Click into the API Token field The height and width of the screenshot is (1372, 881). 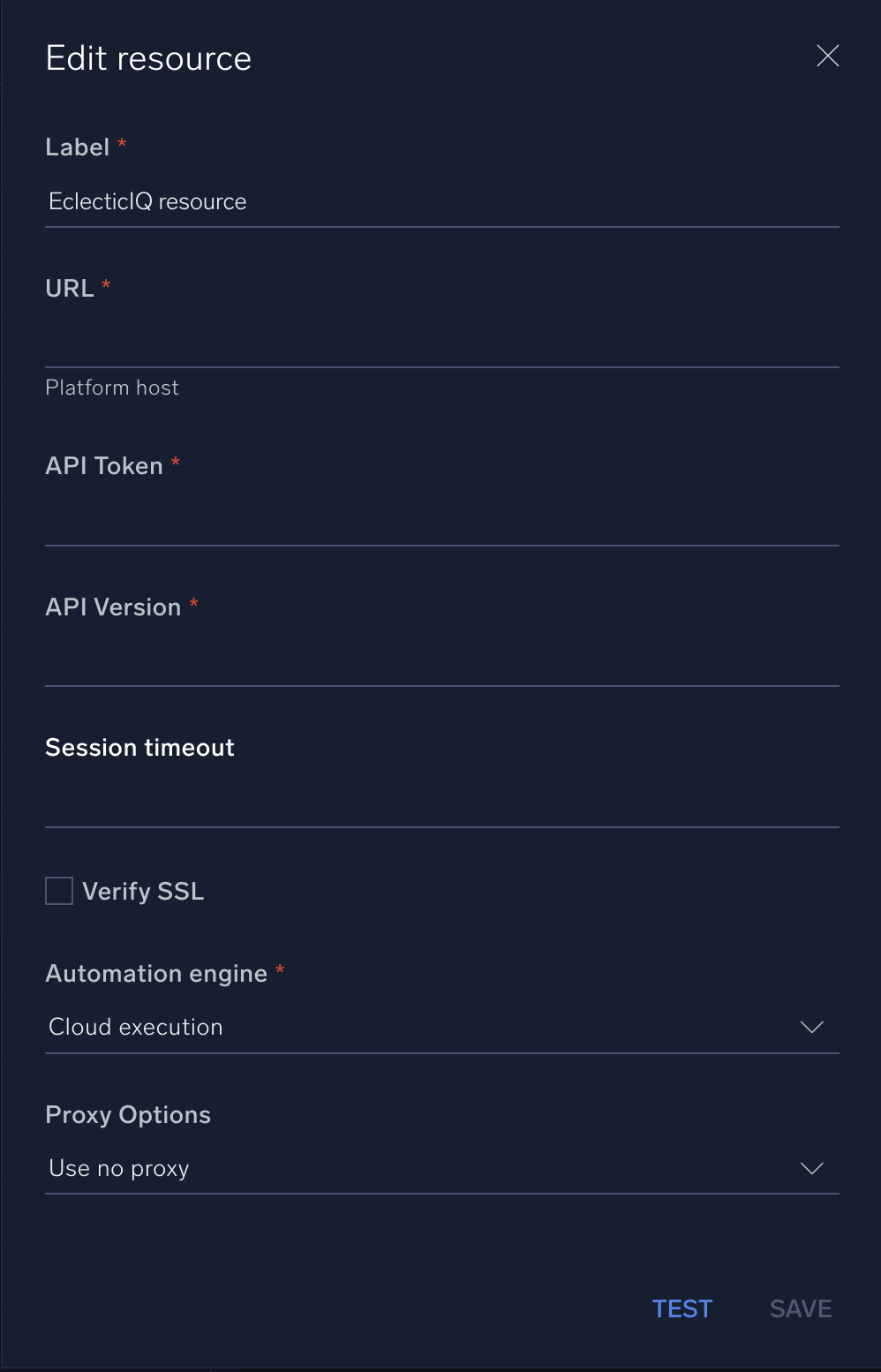(441, 521)
